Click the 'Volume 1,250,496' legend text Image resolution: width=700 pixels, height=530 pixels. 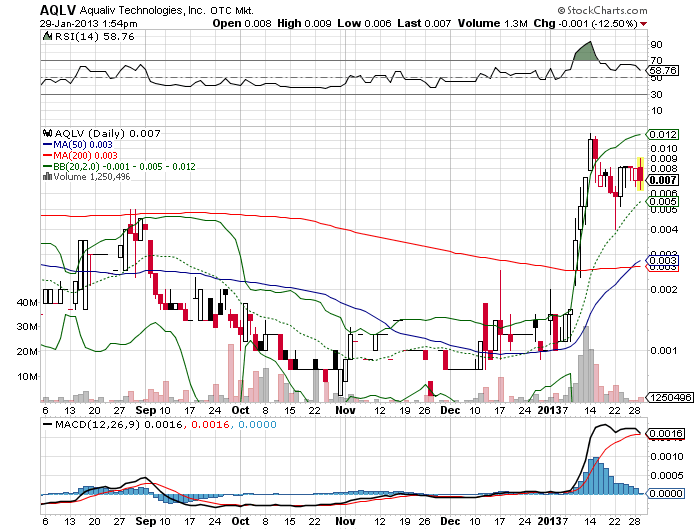pyautogui.click(x=92, y=177)
